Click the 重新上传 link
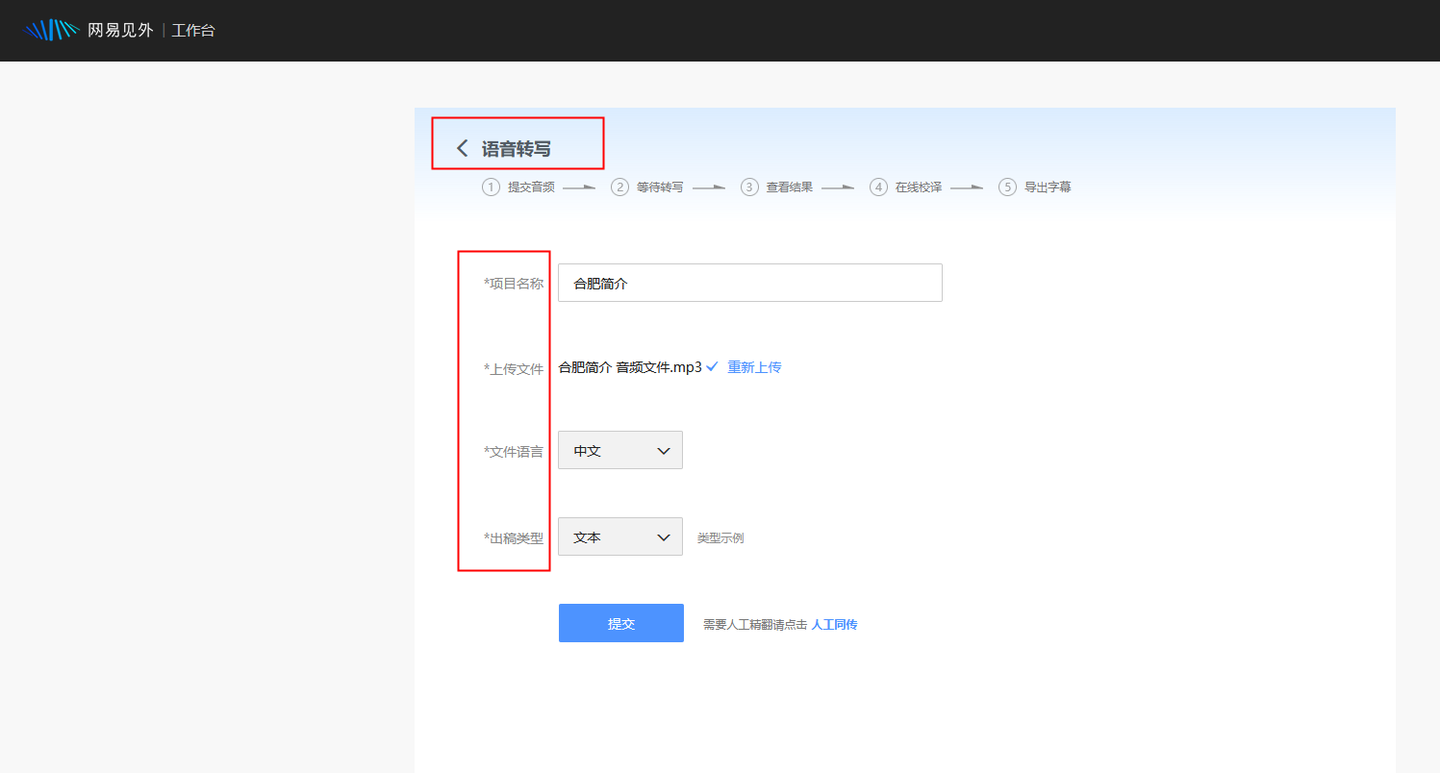The width and height of the screenshot is (1440, 773). pos(754,367)
